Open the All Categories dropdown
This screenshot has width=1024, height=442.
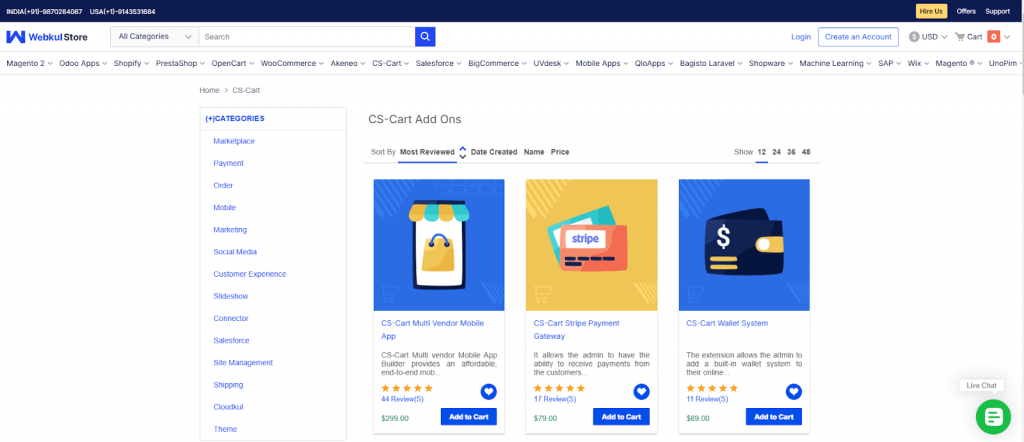point(155,37)
